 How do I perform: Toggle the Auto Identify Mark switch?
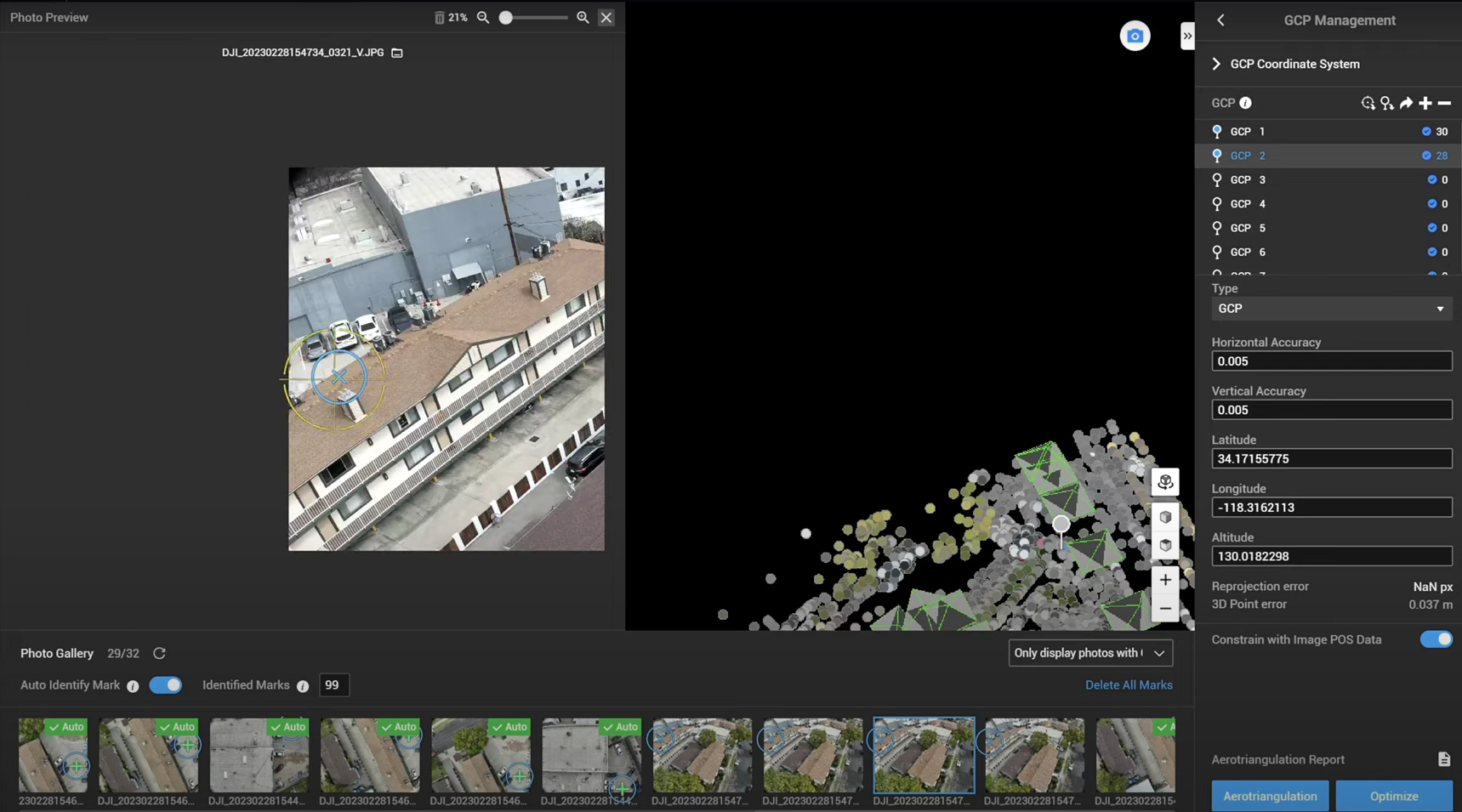point(165,685)
